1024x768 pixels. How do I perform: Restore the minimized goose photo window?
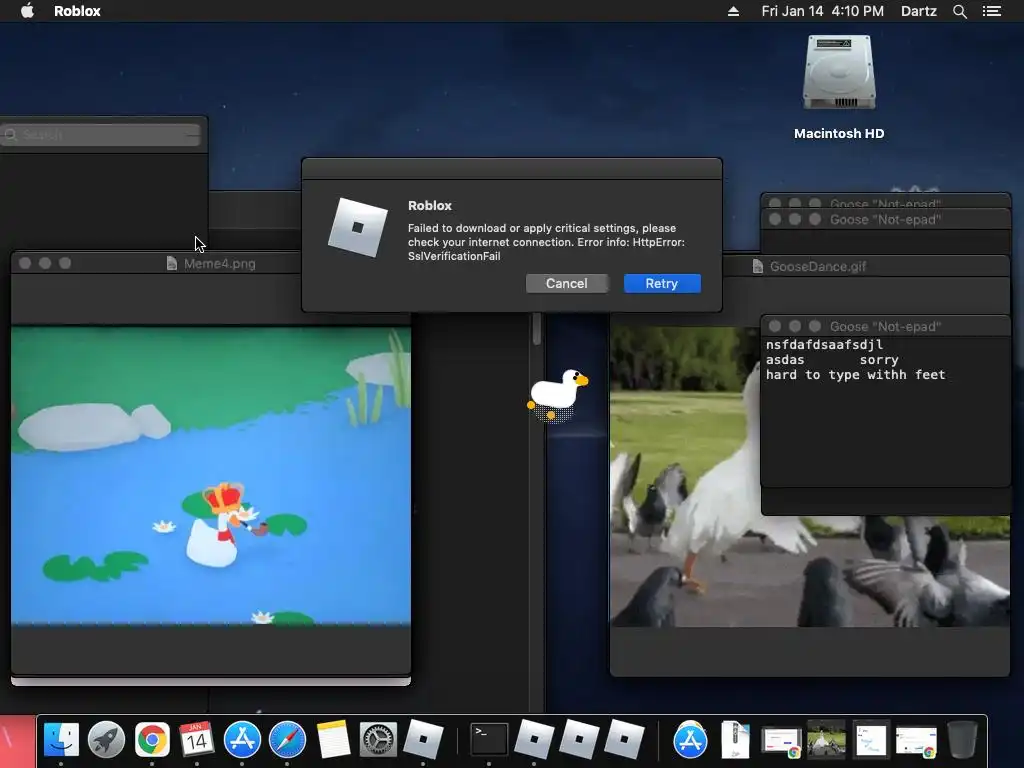coord(826,740)
